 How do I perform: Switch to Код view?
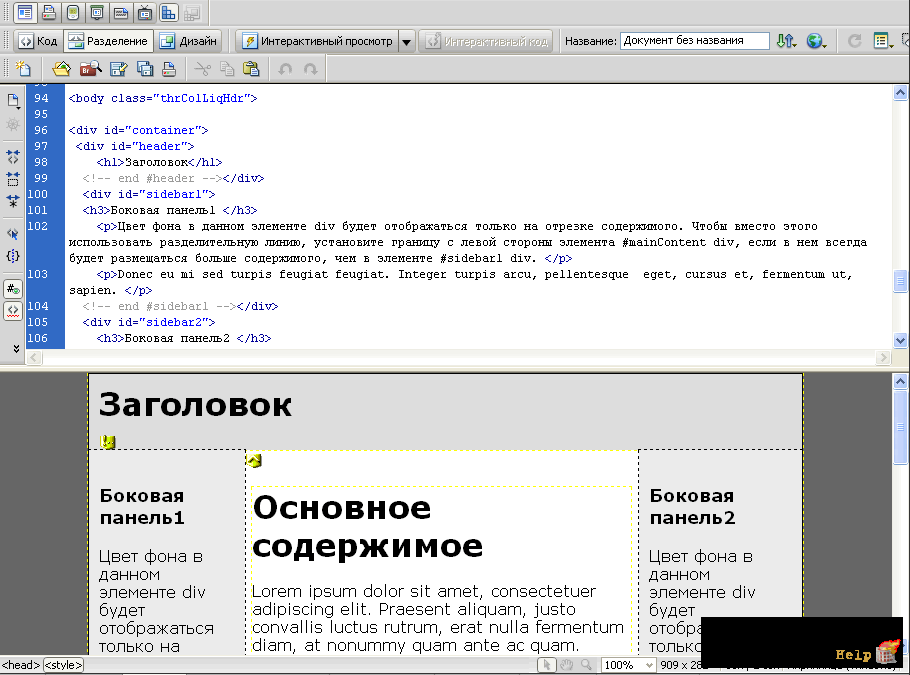coord(38,41)
